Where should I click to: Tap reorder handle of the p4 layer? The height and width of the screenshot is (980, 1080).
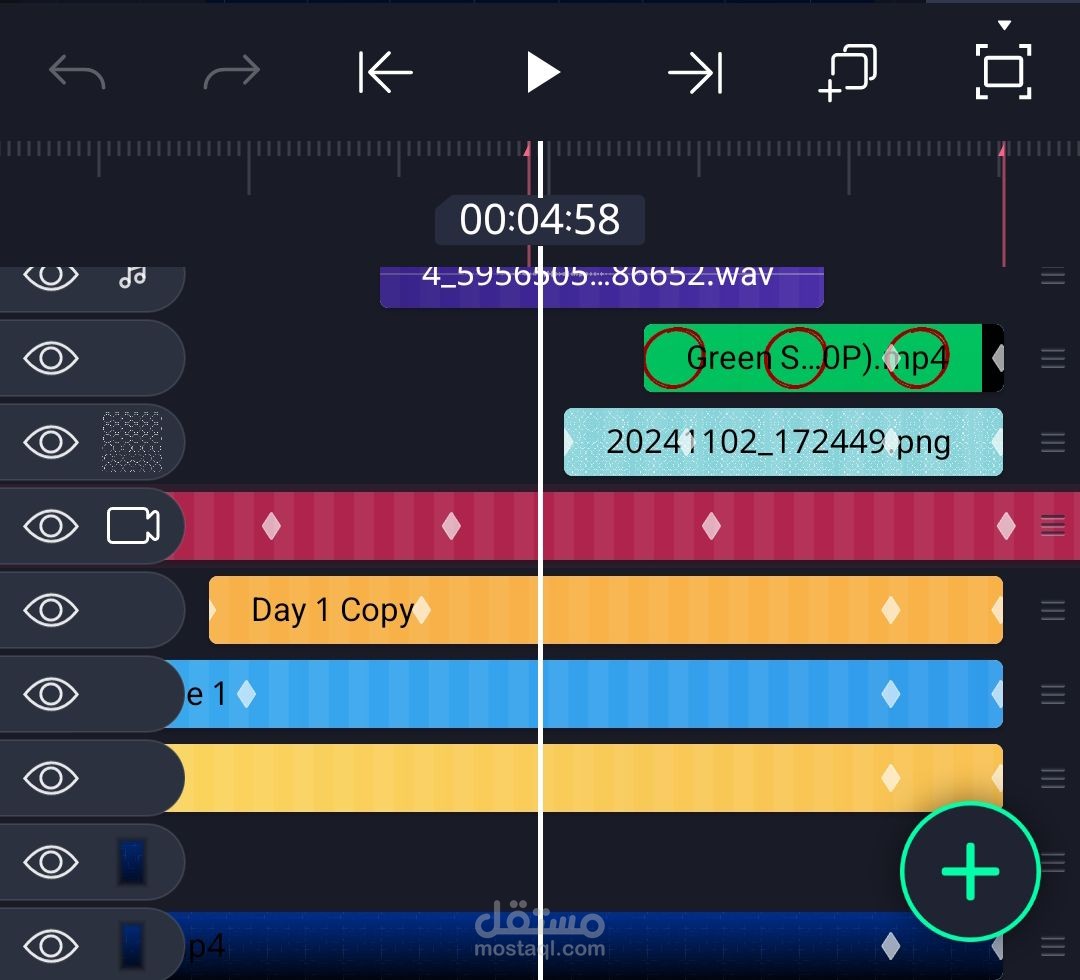[1052, 946]
